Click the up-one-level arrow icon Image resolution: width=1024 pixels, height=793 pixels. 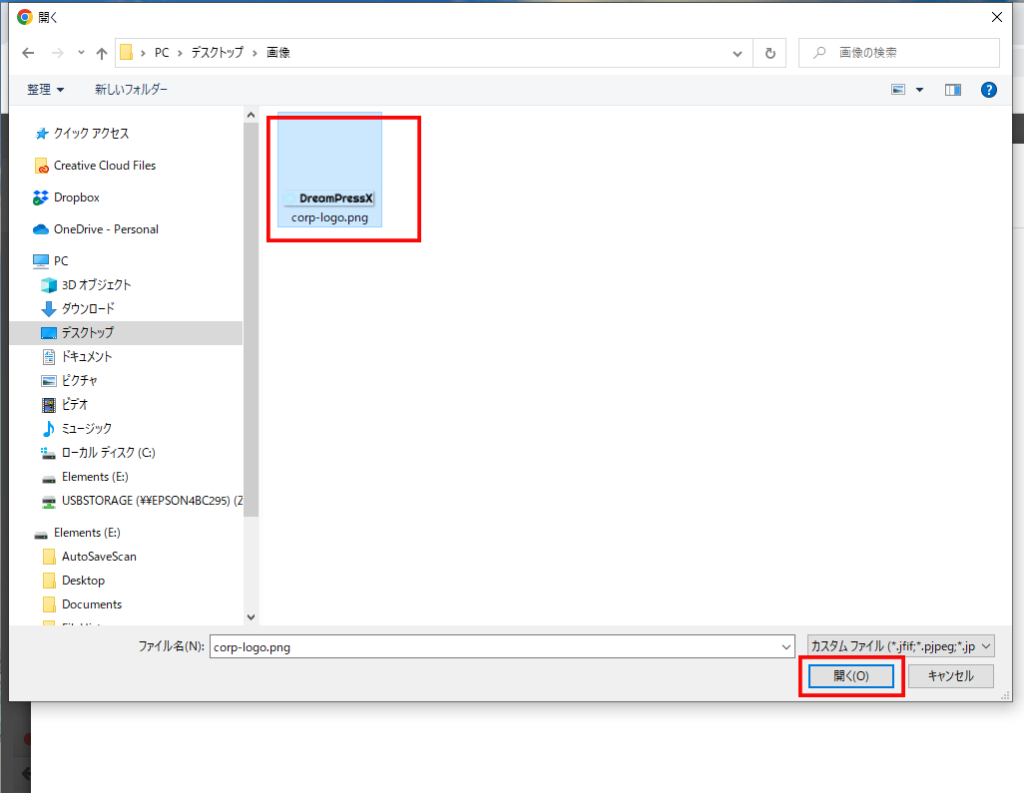[101, 52]
